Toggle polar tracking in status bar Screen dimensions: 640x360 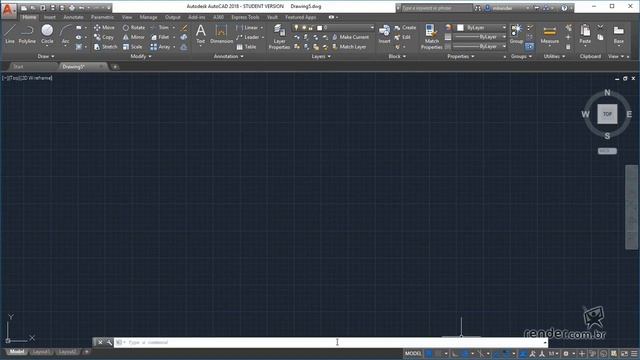coord(465,353)
